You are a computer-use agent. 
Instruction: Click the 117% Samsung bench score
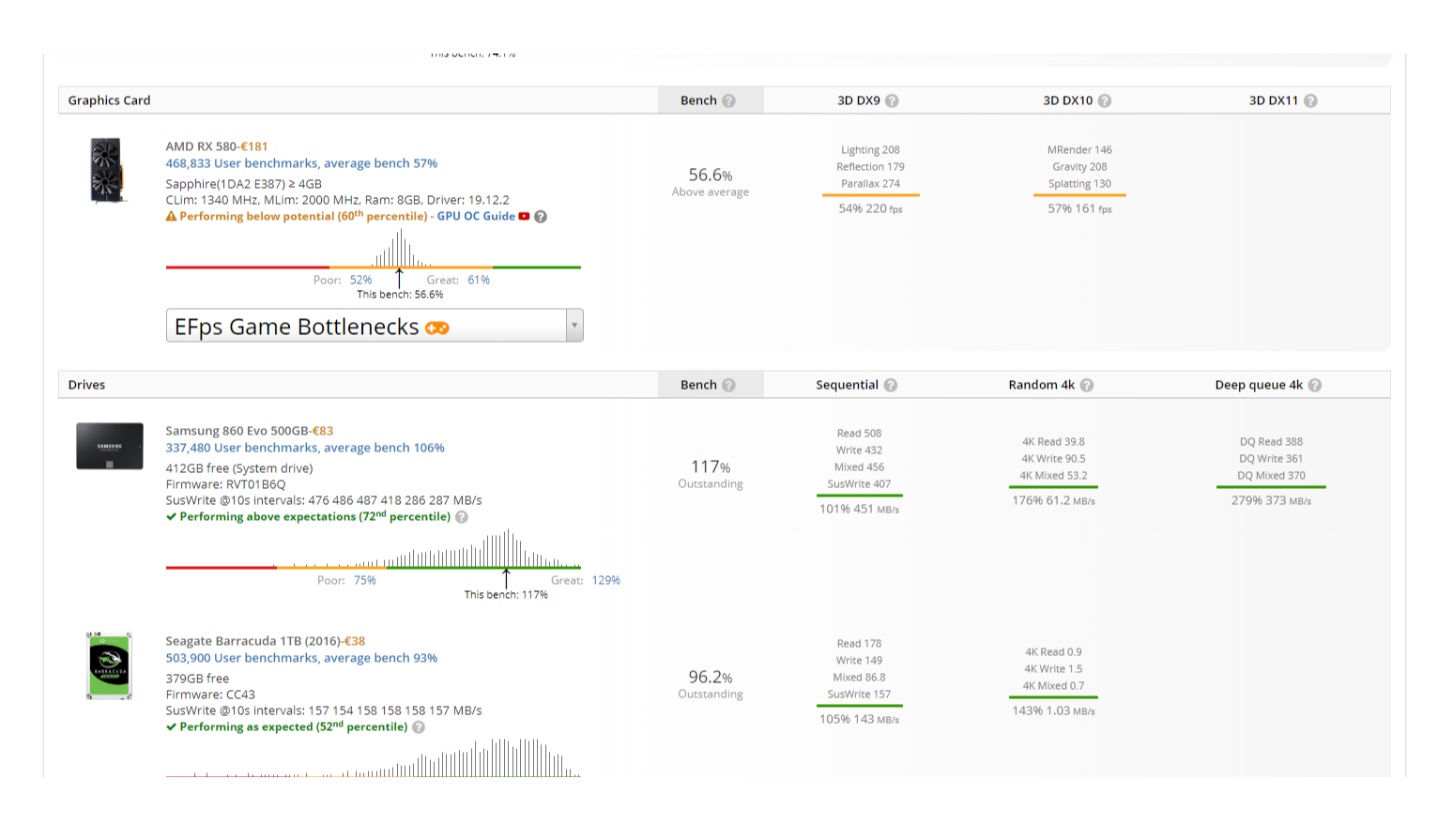(711, 466)
